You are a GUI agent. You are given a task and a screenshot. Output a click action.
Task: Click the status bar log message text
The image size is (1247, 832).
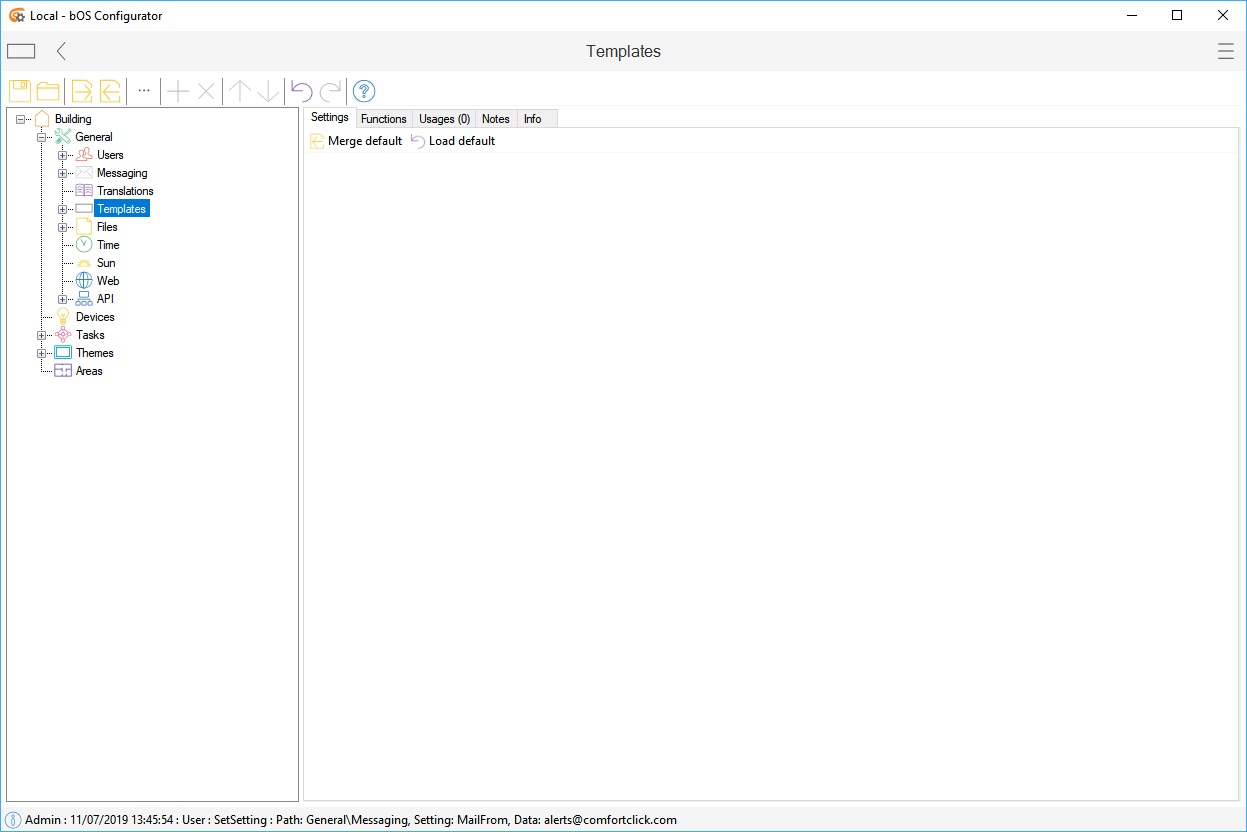[x=351, y=820]
